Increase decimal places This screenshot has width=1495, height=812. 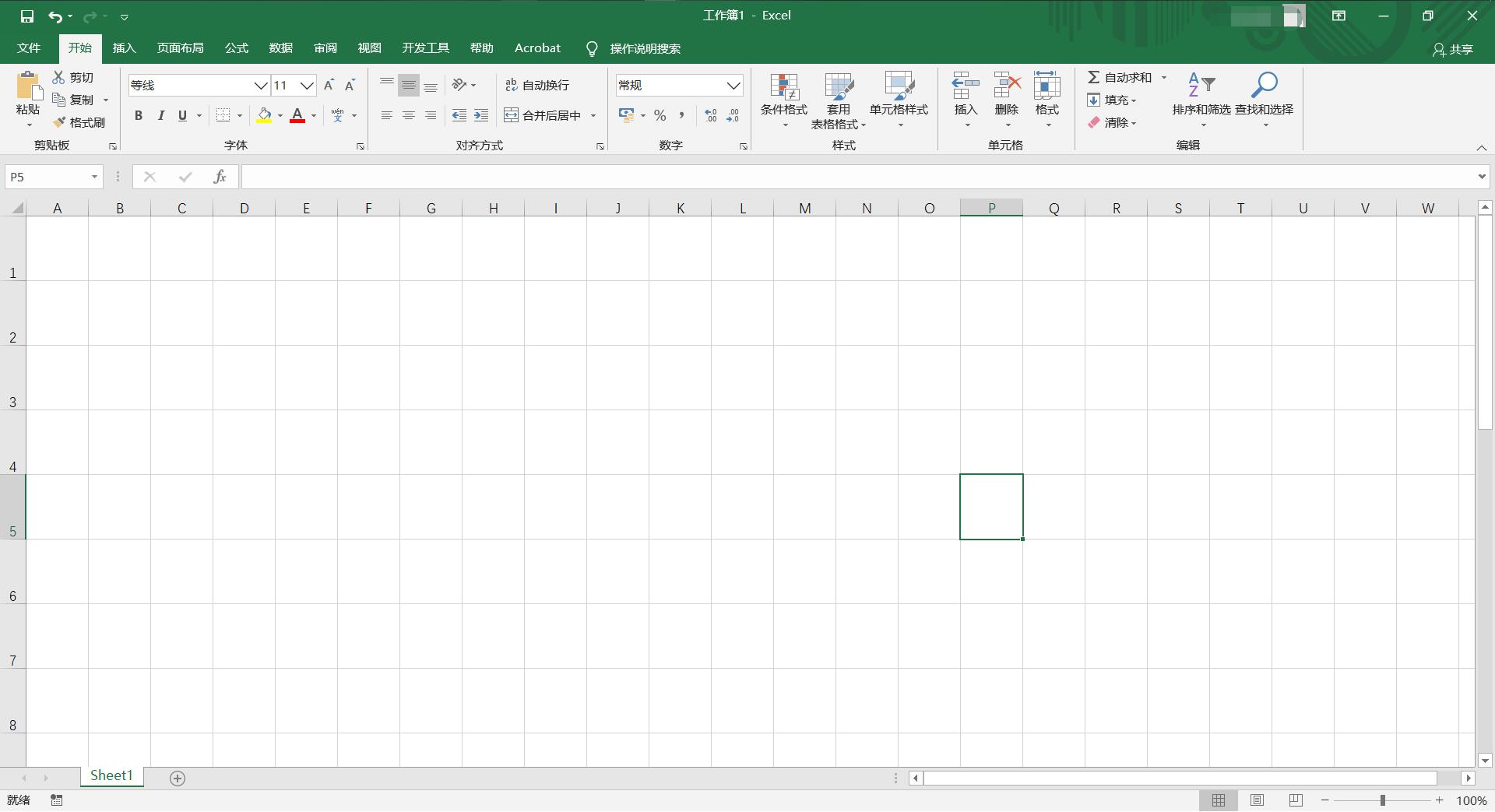tap(711, 115)
